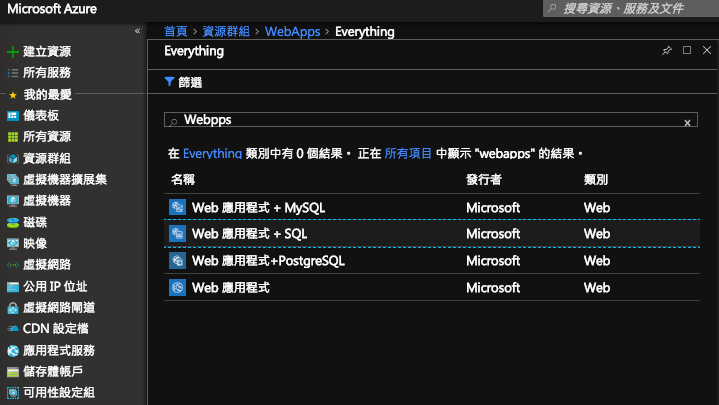Viewport: 719px width, 405px height.
Task: Open the Dashboard (儀表板) icon
Action: click(13, 116)
